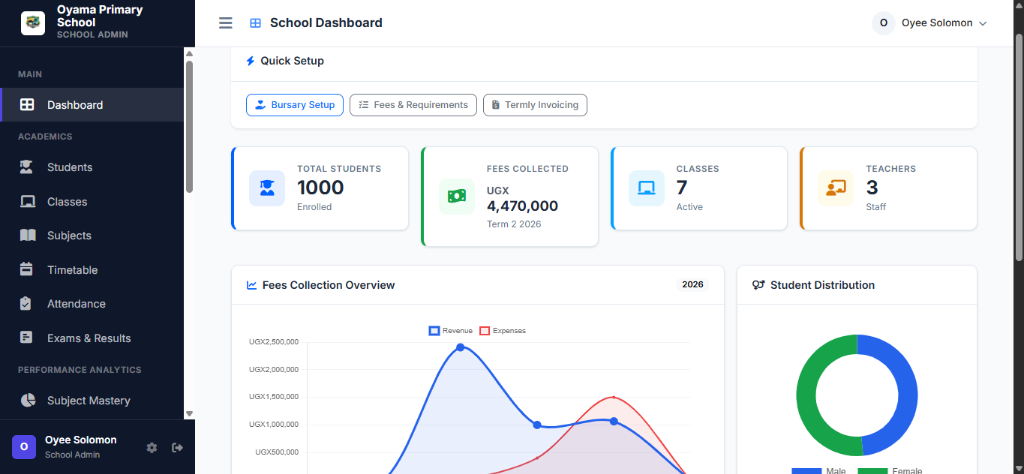Click the Teachers card chalkboard icon

(836, 188)
